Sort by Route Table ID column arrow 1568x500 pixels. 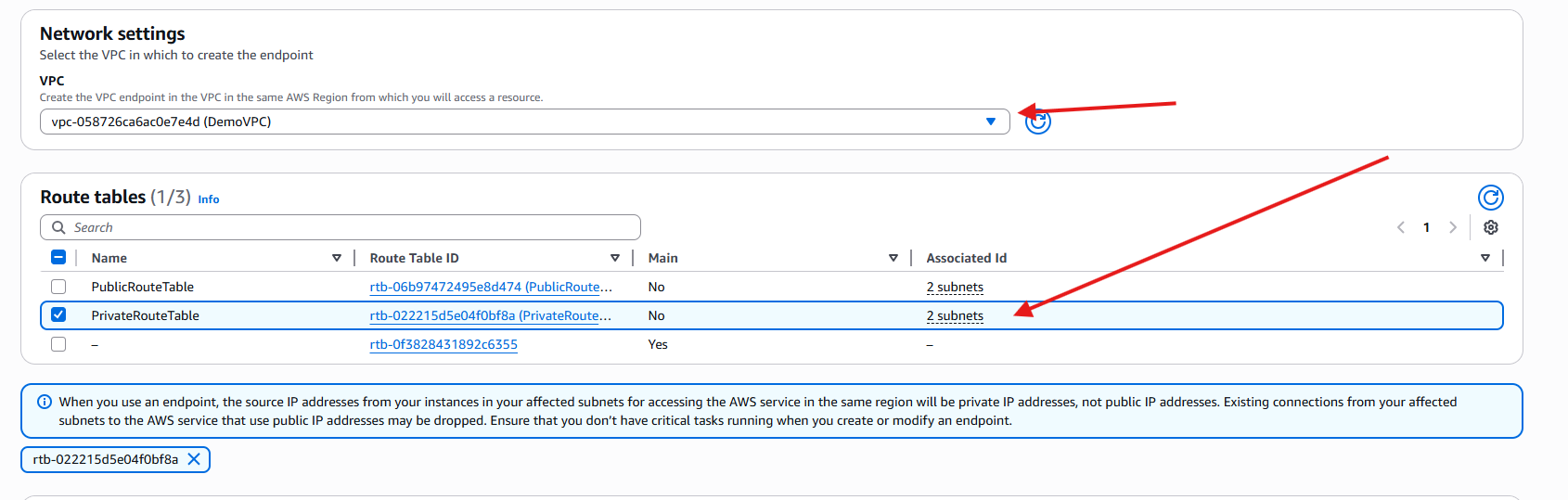(x=614, y=258)
